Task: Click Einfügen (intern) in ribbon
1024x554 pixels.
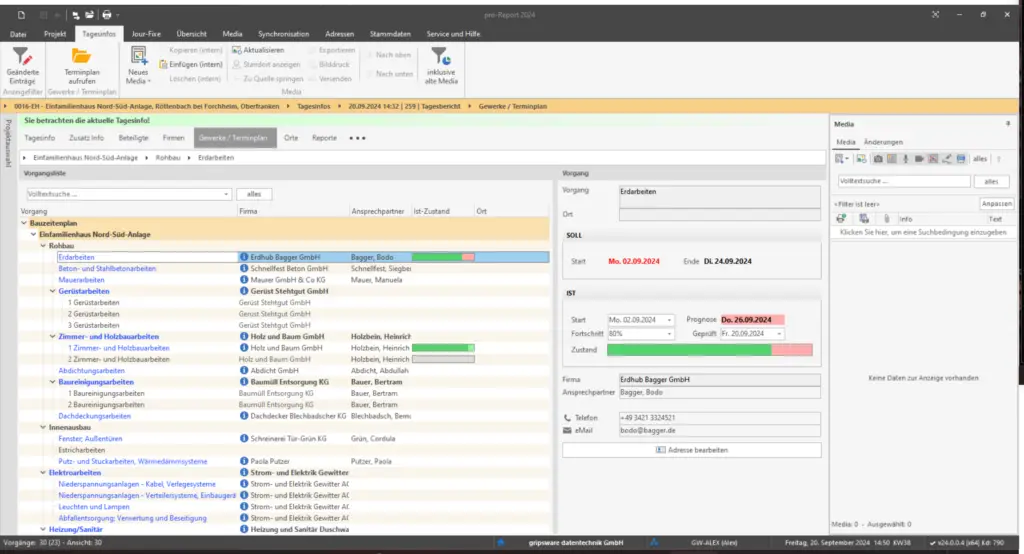Action: [191, 64]
